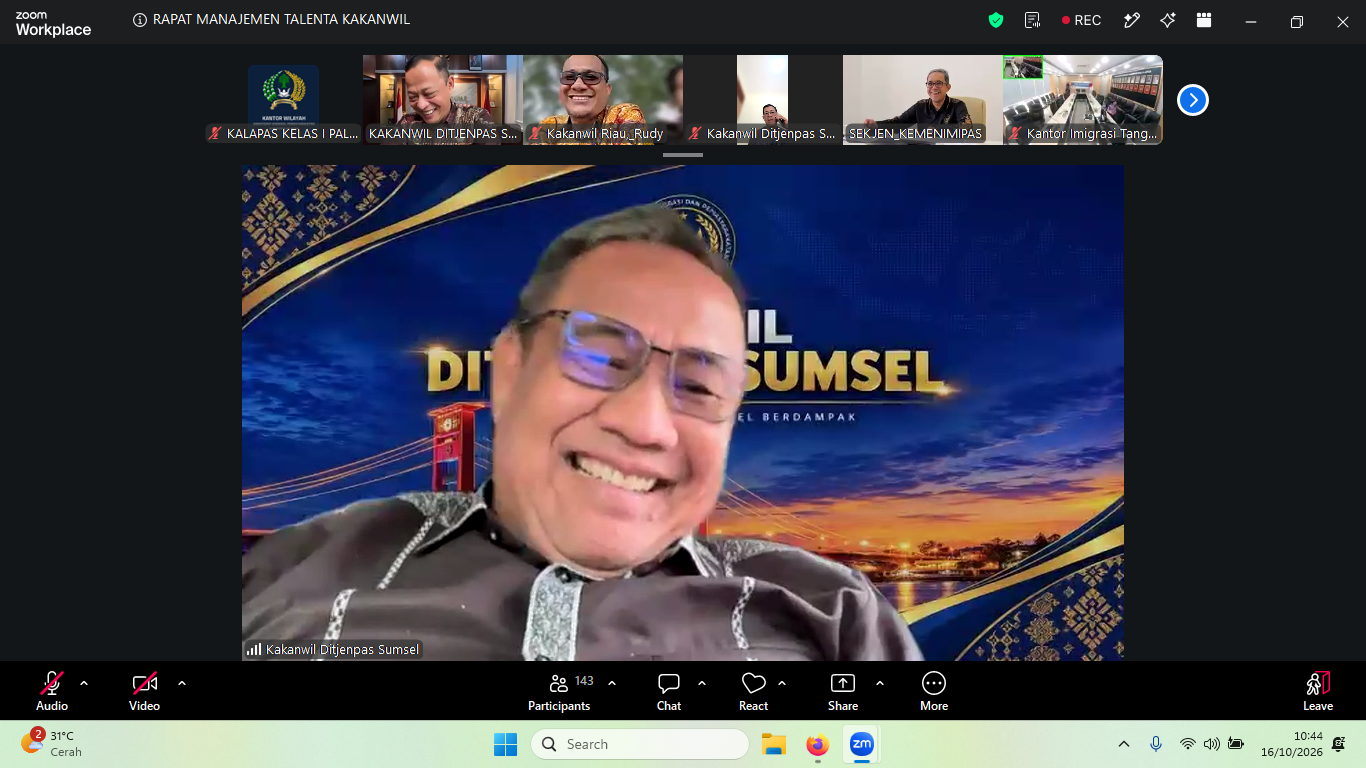Expand audio options arrow

point(84,684)
